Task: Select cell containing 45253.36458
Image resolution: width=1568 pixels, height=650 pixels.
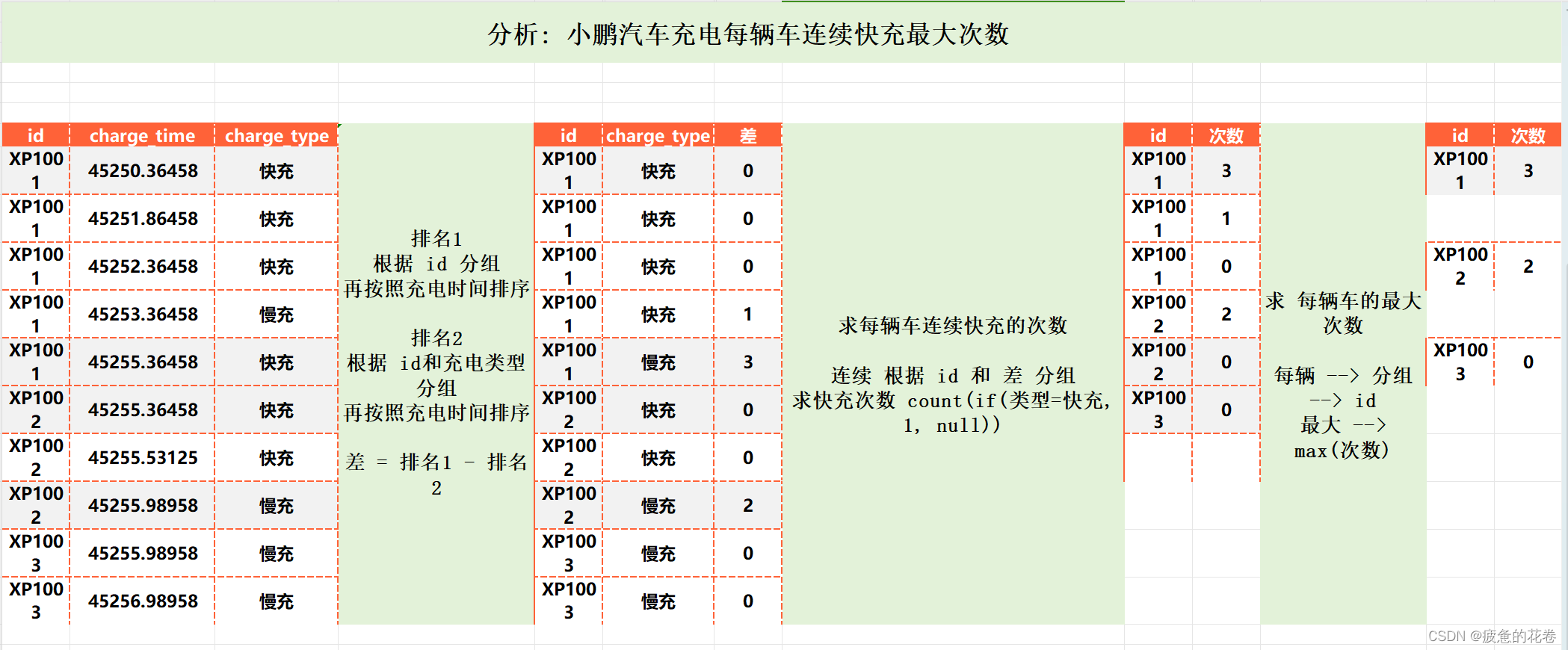Action: 142,315
